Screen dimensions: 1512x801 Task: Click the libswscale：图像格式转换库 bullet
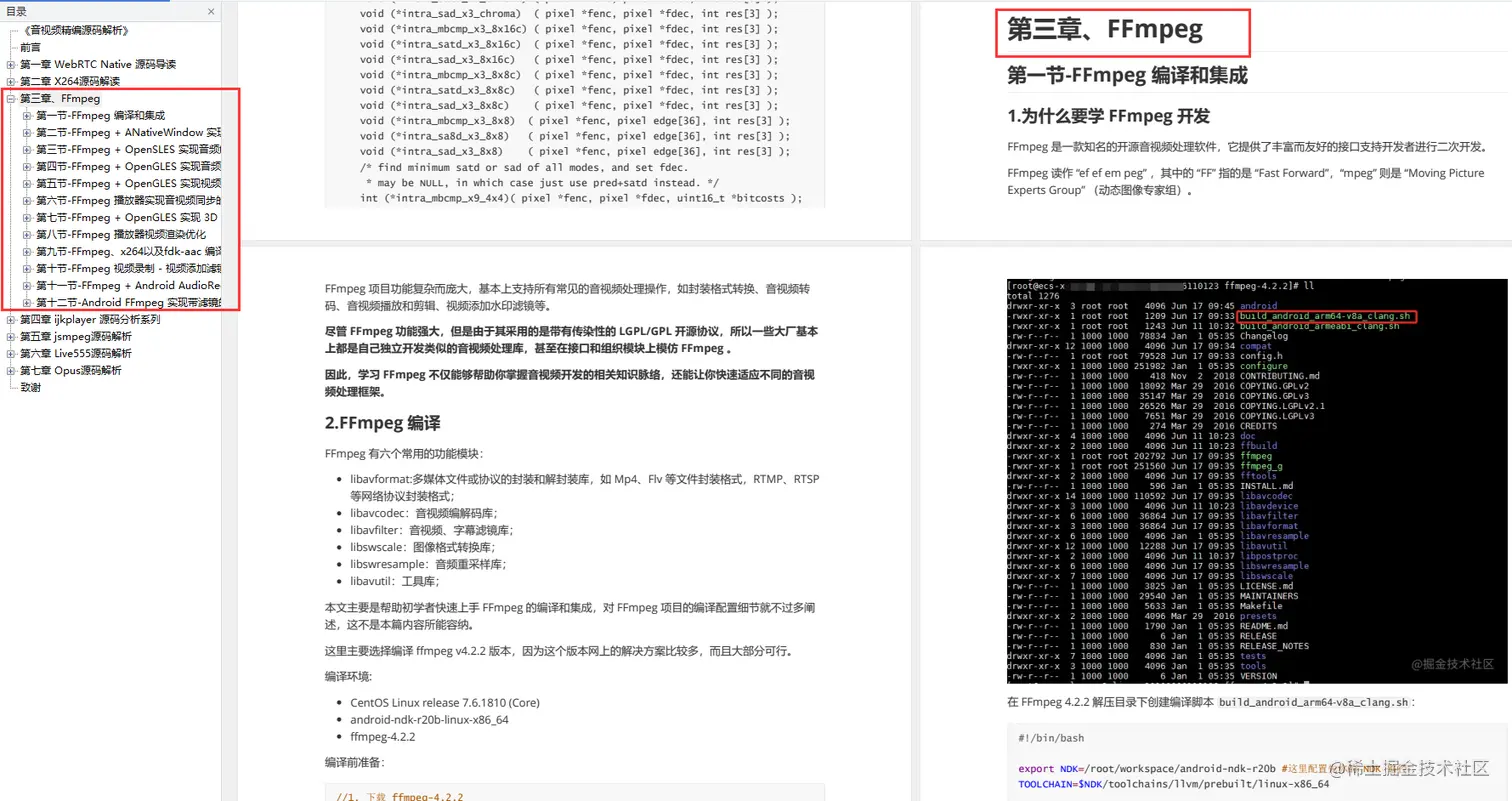(422, 547)
